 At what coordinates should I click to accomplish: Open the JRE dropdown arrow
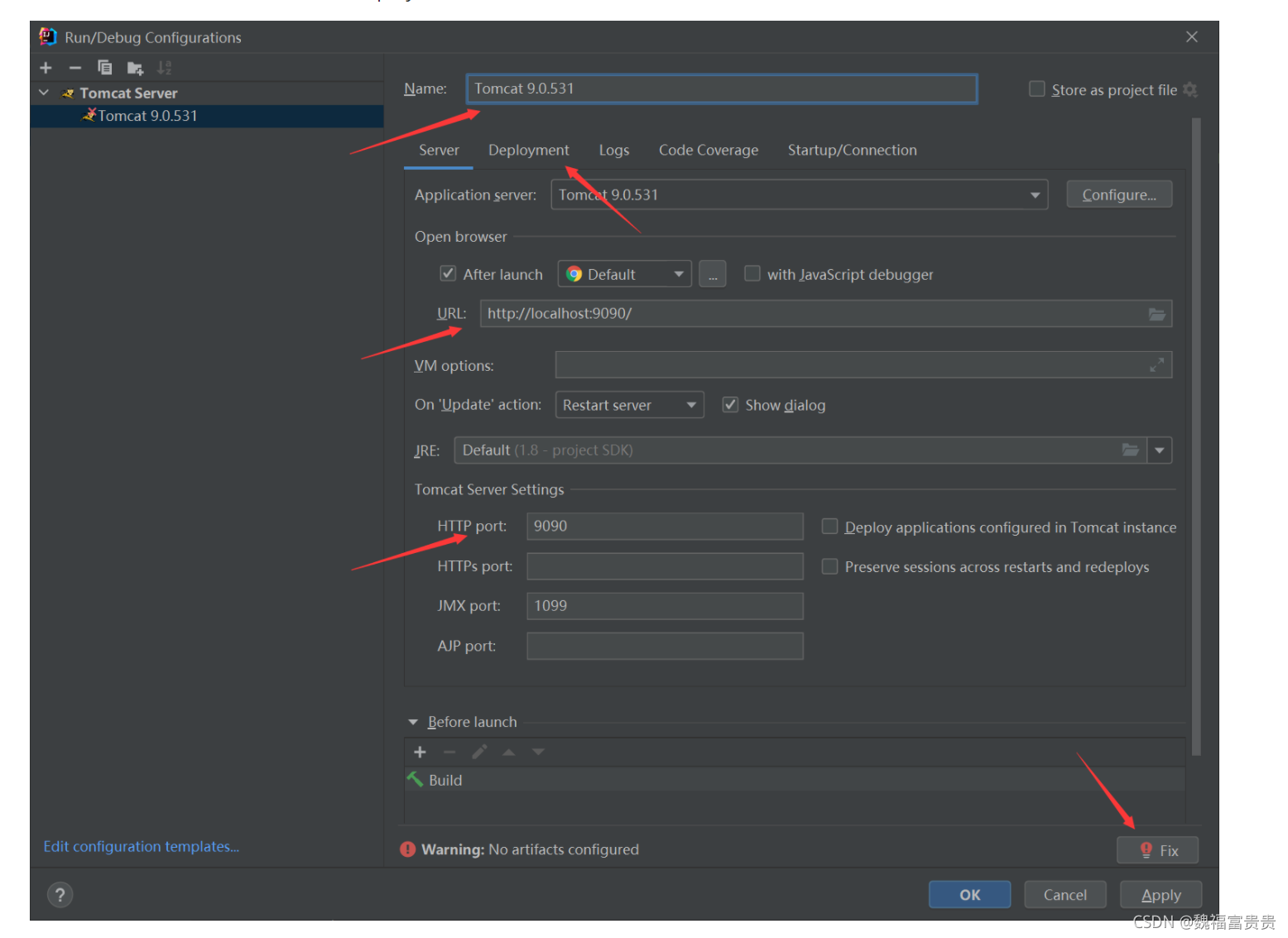click(1160, 450)
